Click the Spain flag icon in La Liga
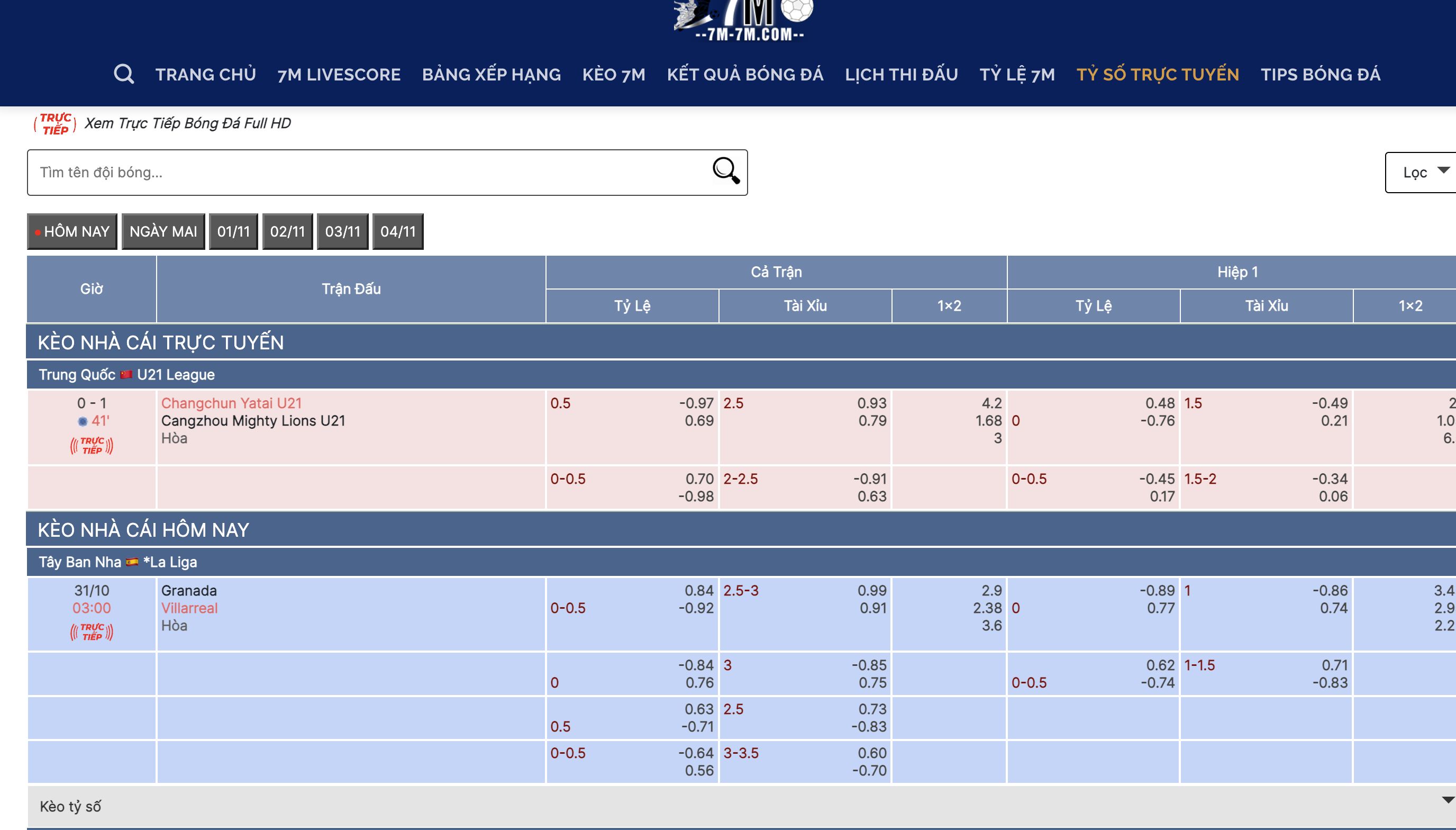 click(x=132, y=562)
